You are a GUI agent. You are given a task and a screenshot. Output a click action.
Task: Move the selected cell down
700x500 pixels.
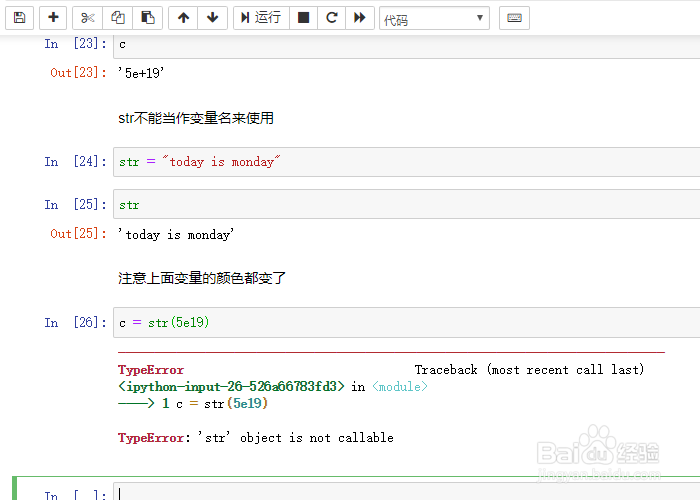tap(212, 18)
